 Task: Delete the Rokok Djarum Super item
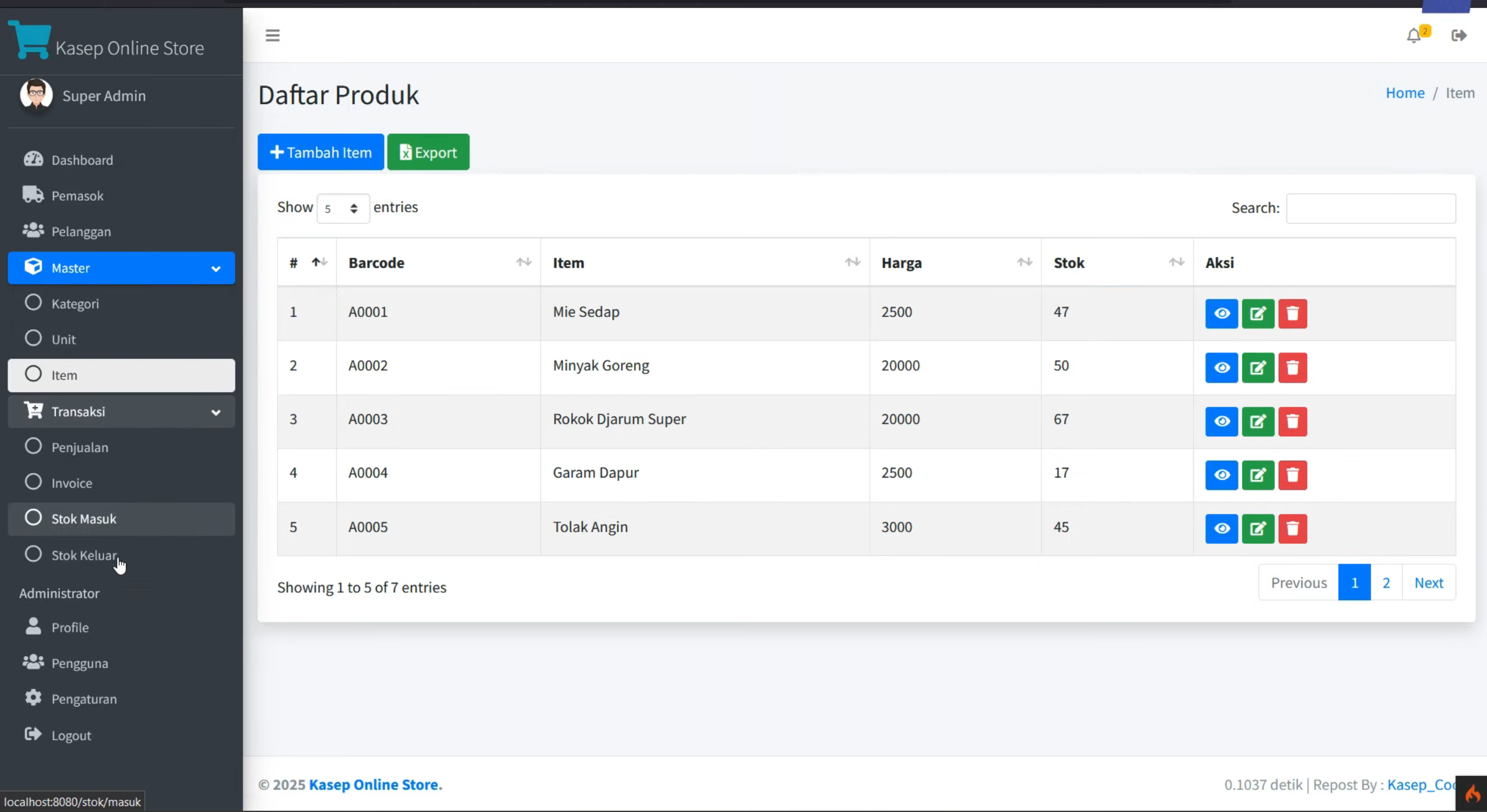tap(1293, 421)
